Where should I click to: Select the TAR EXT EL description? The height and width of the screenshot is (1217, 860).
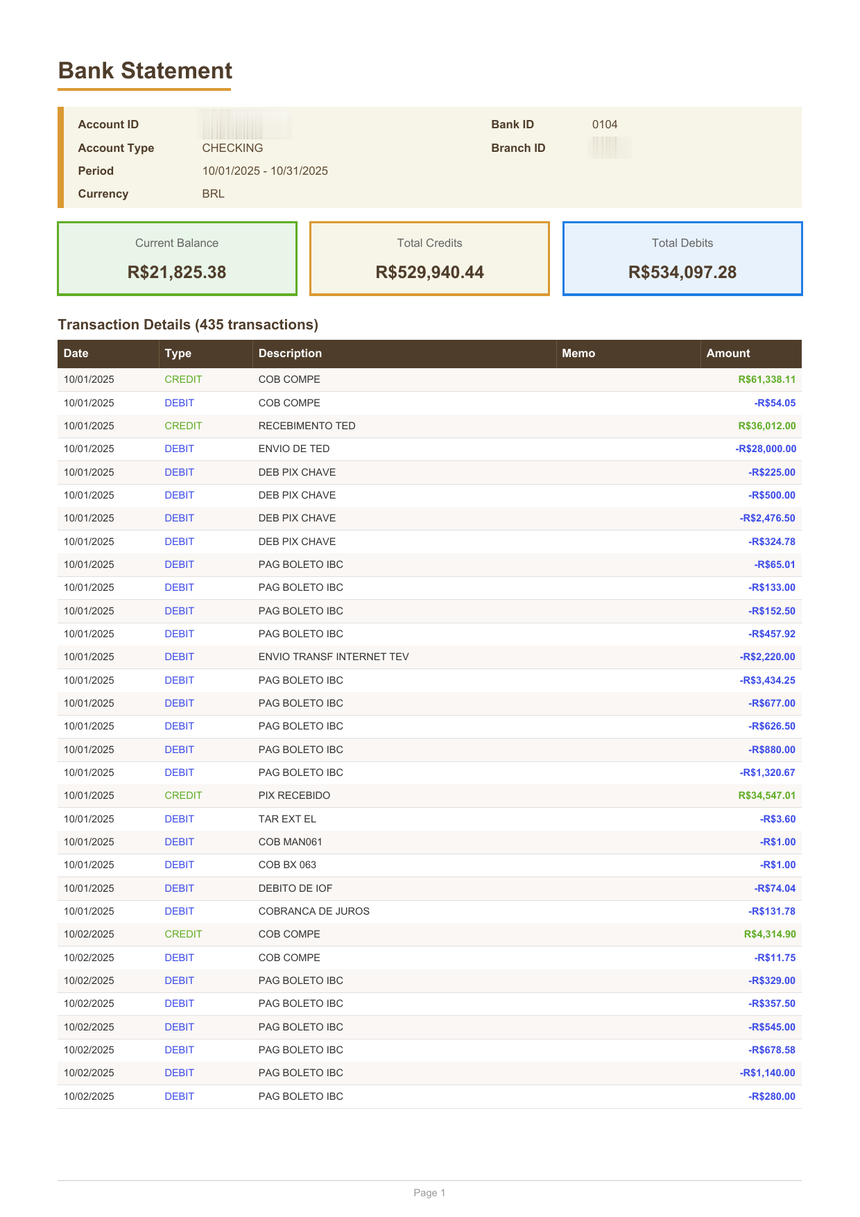(287, 819)
